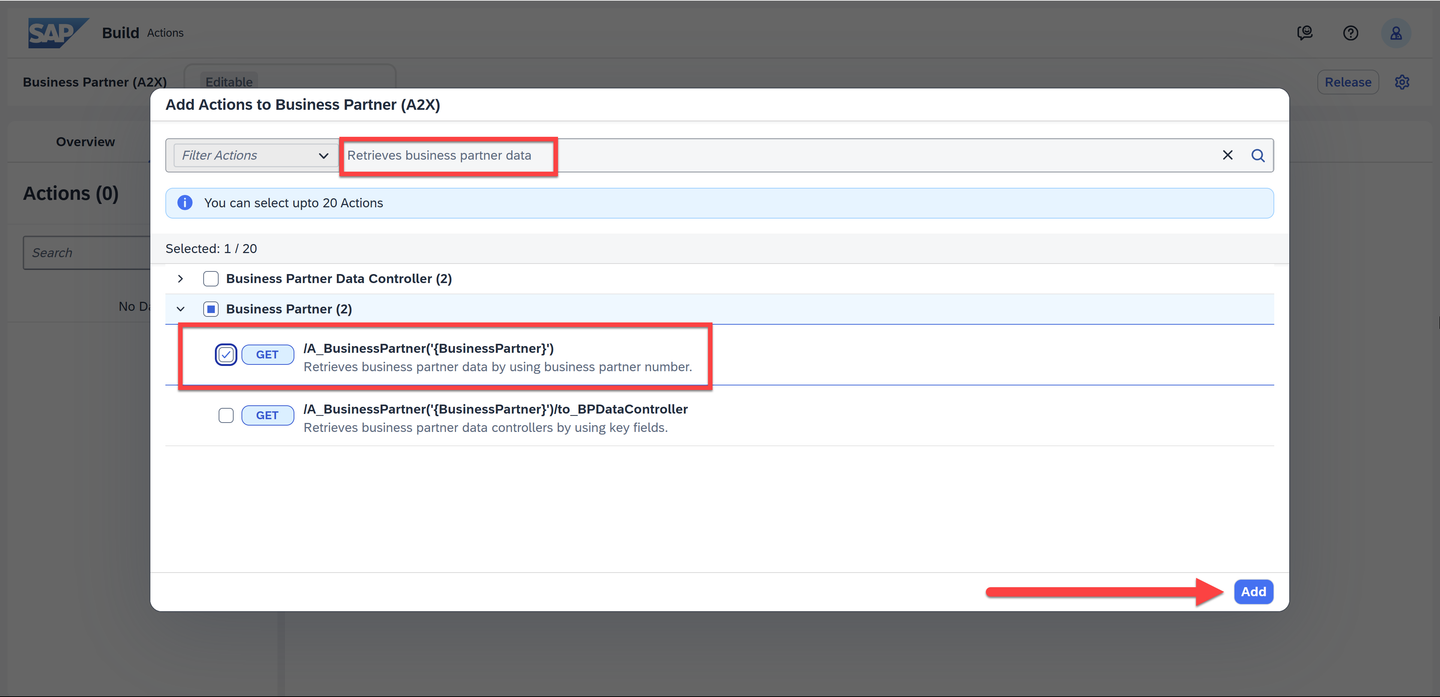
Task: Select /A_BusinessPartner('{BusinessPartner}')/to_BPDataController path text
Action: 496,409
